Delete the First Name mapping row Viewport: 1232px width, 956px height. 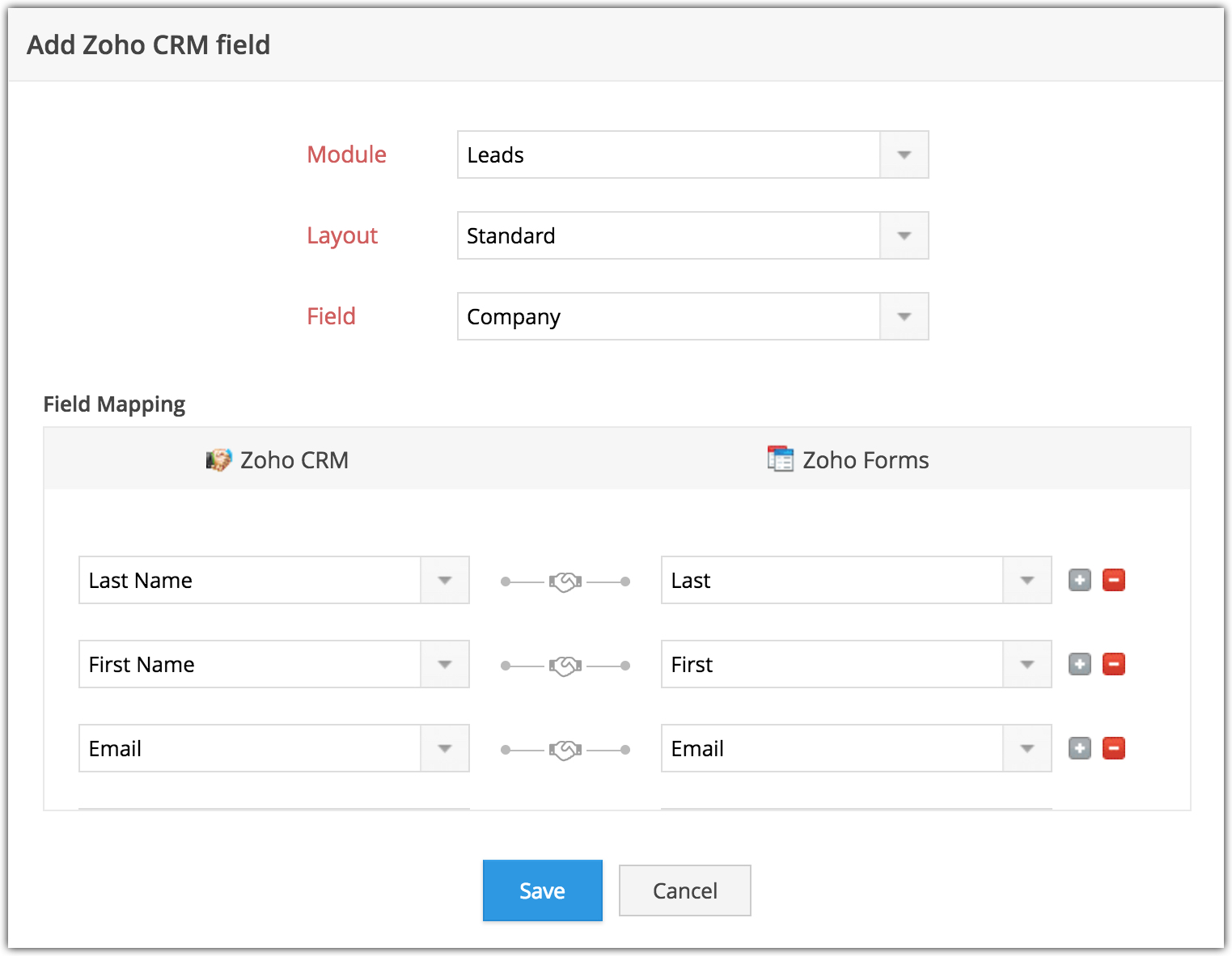click(x=1114, y=664)
